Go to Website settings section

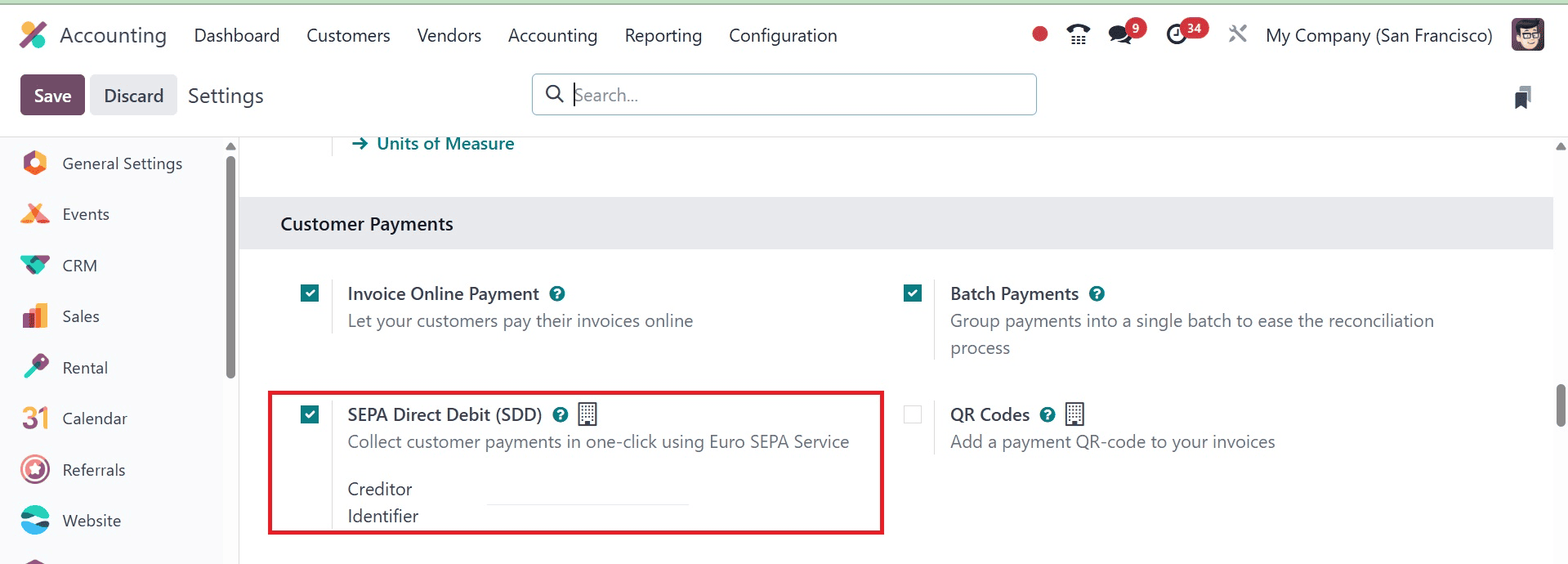[92, 521]
